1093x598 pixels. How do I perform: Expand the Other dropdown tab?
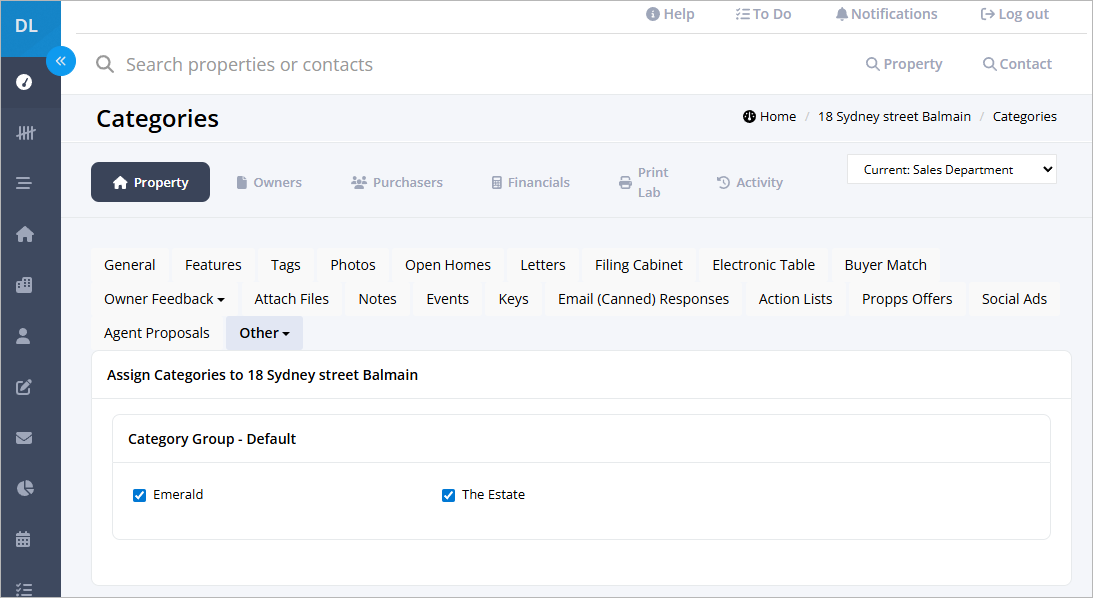click(264, 333)
